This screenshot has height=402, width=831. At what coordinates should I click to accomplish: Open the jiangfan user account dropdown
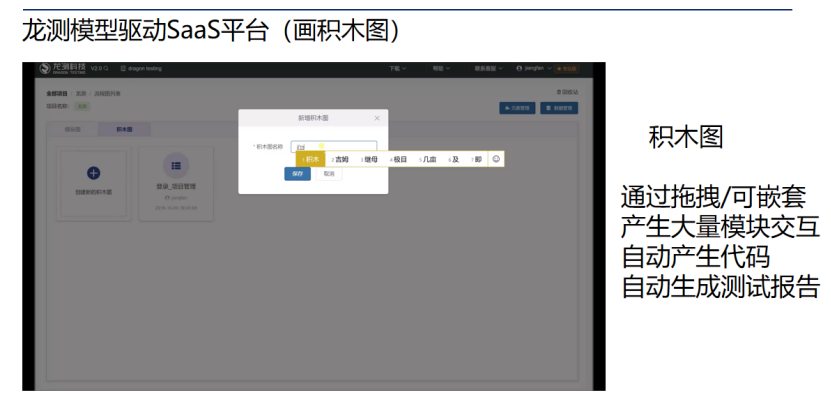(x=534, y=69)
